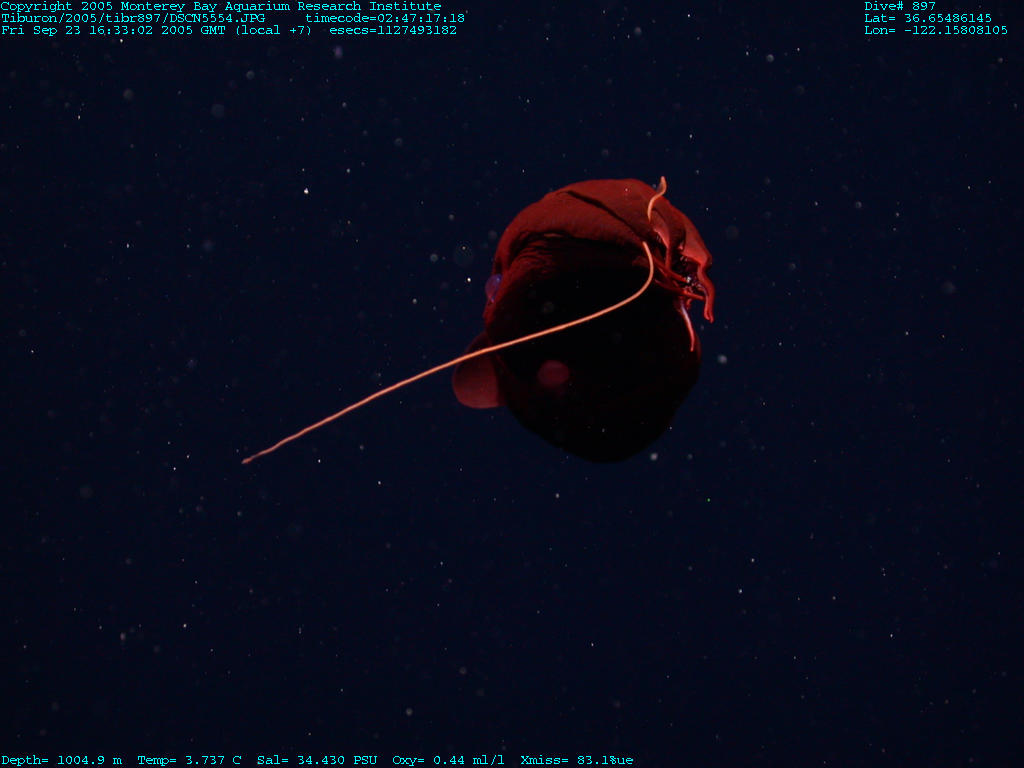Screen dimensions: 1024x768
Task: Click the esecs=1127493182 value
Action: tap(393, 30)
